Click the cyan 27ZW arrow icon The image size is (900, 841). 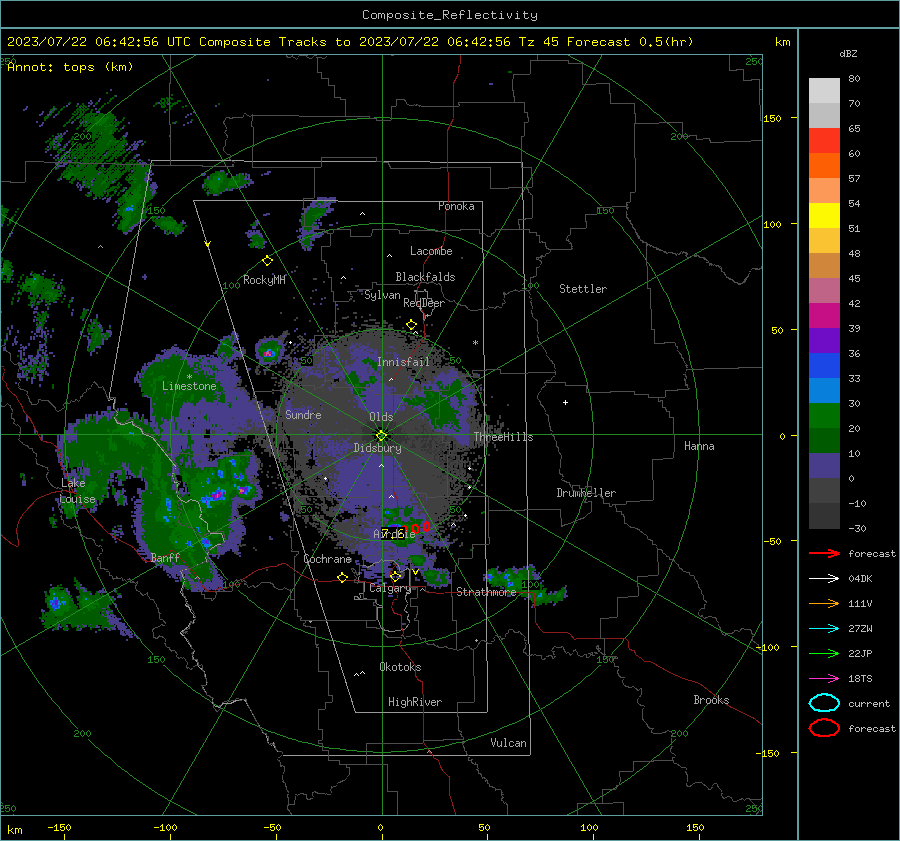tap(824, 629)
